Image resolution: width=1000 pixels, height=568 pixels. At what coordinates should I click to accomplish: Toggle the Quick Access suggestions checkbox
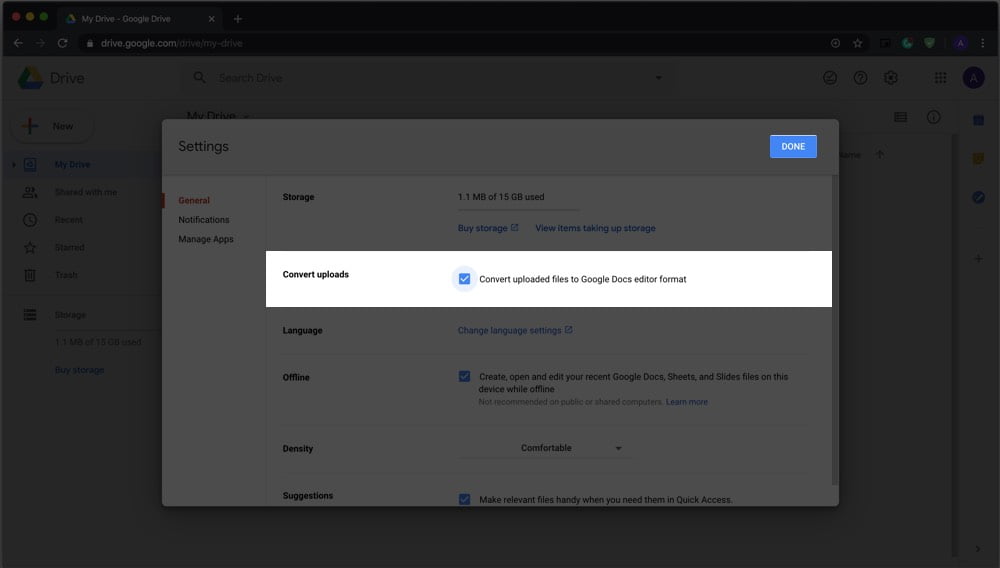464,500
